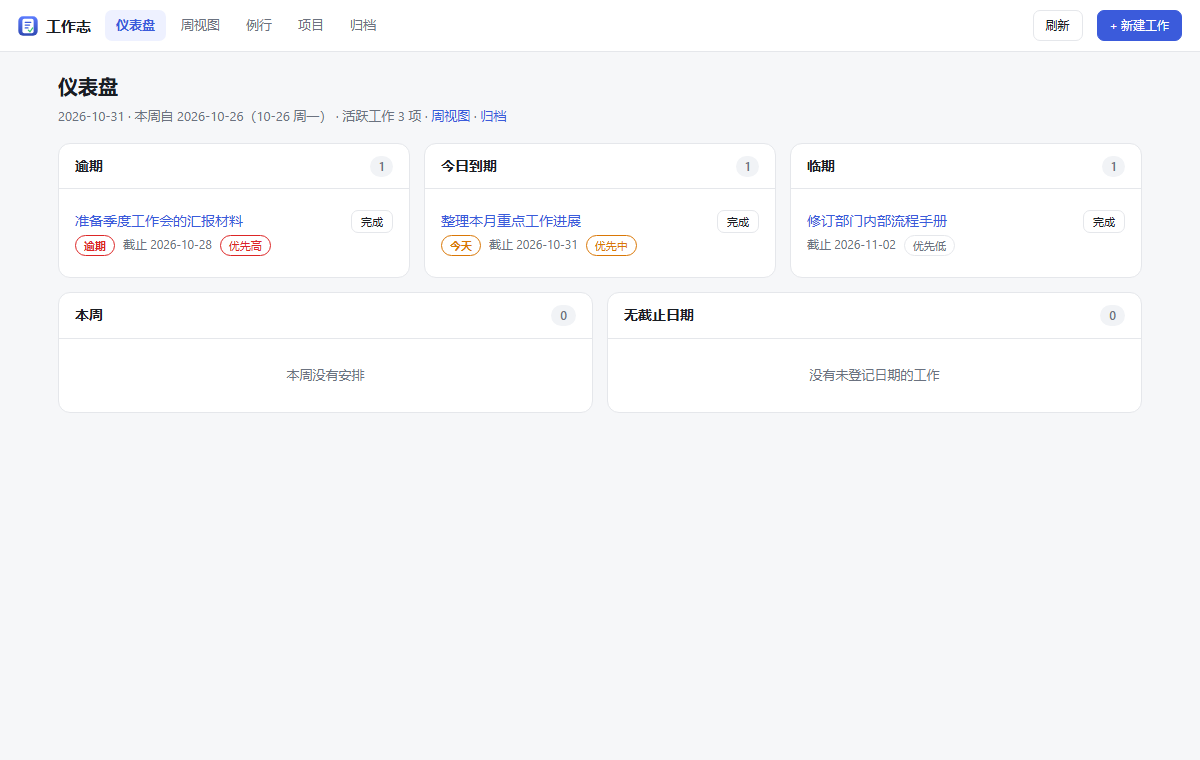The image size is (1200, 760).
Task: Click the orange 今天 status tag
Action: click(461, 245)
